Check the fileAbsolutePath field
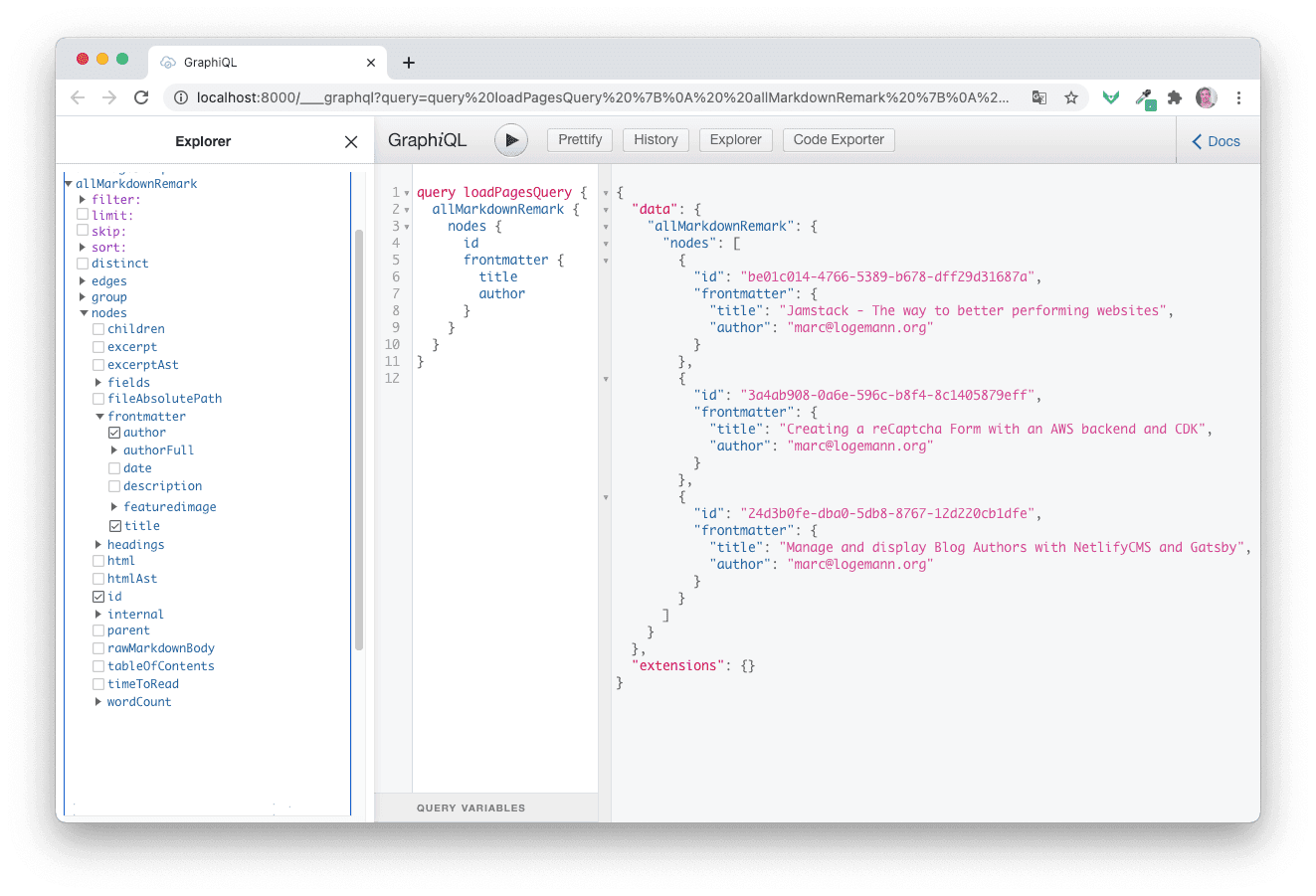The height and width of the screenshot is (896, 1316). click(x=98, y=399)
